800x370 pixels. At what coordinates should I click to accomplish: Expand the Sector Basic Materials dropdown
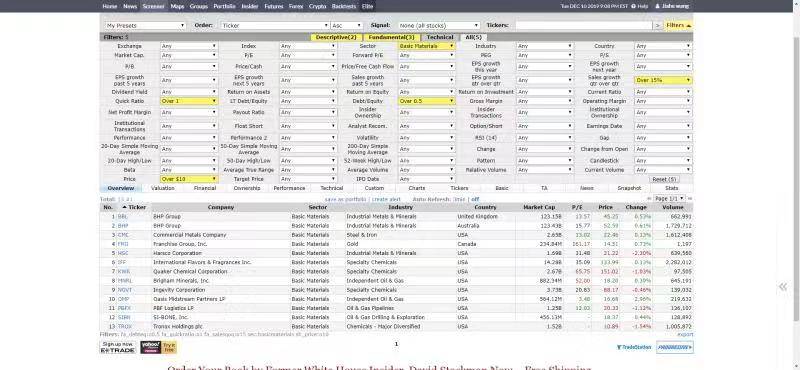(x=426, y=46)
